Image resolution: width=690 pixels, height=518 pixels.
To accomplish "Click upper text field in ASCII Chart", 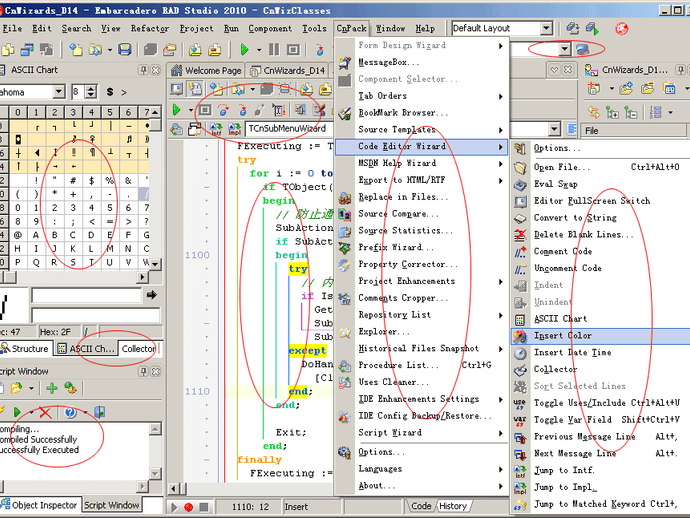I will tap(87, 295).
